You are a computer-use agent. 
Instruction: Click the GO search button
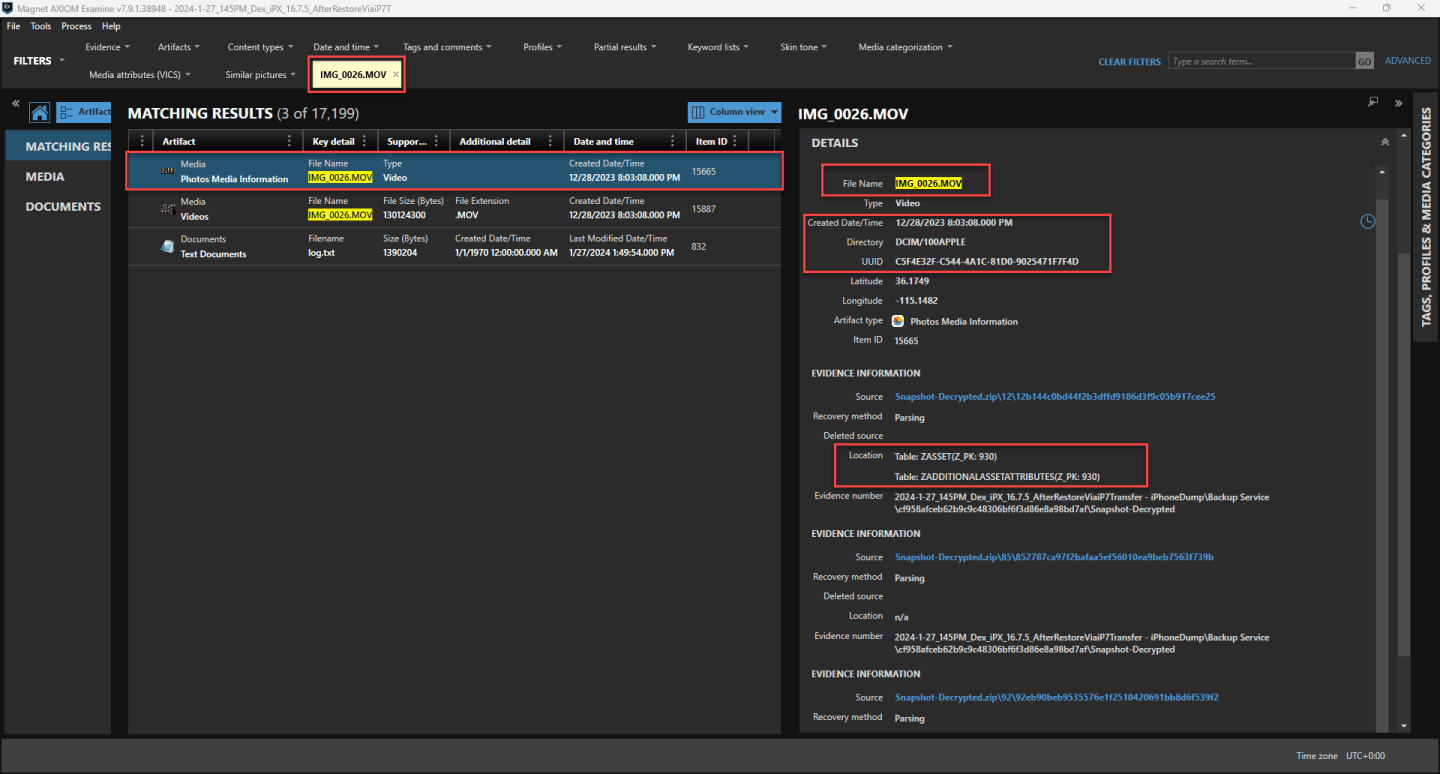pyautogui.click(x=1364, y=61)
